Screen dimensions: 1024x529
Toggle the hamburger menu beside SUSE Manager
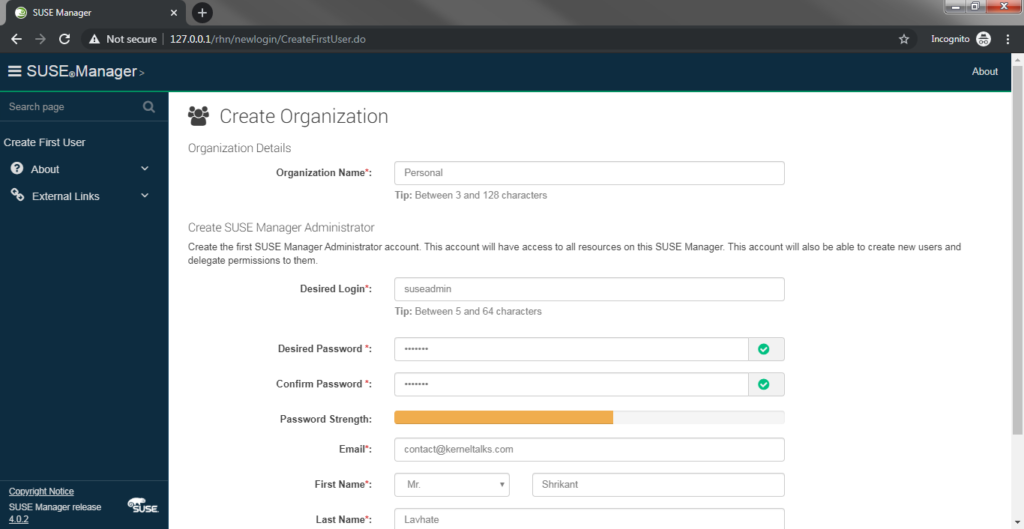[x=14, y=71]
